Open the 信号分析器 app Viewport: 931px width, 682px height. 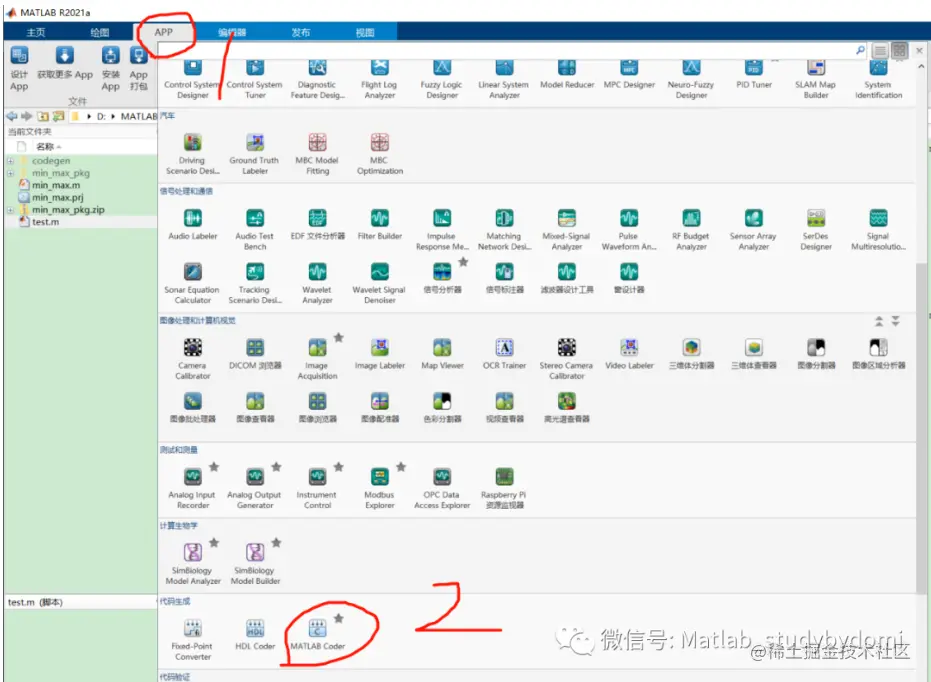[442, 279]
